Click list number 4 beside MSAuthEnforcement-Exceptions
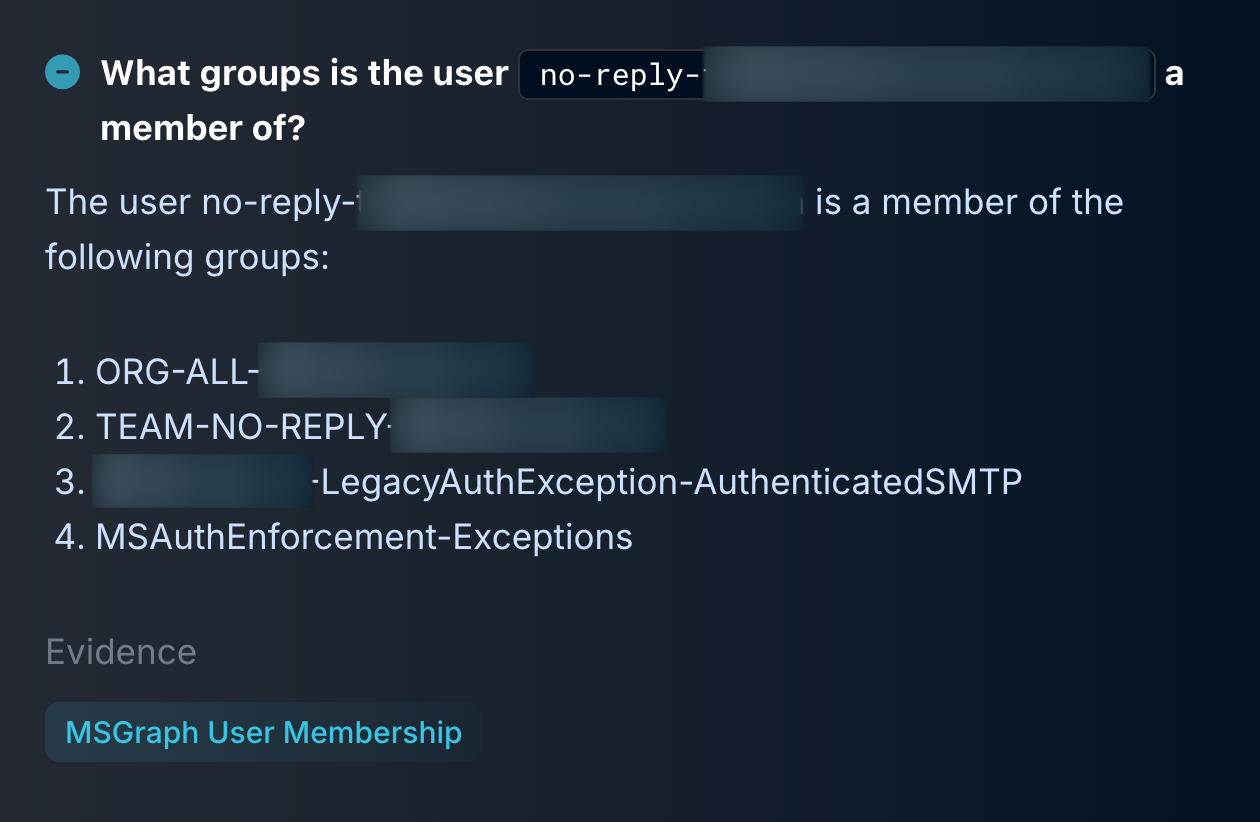The width and height of the screenshot is (1260, 822). (70, 537)
